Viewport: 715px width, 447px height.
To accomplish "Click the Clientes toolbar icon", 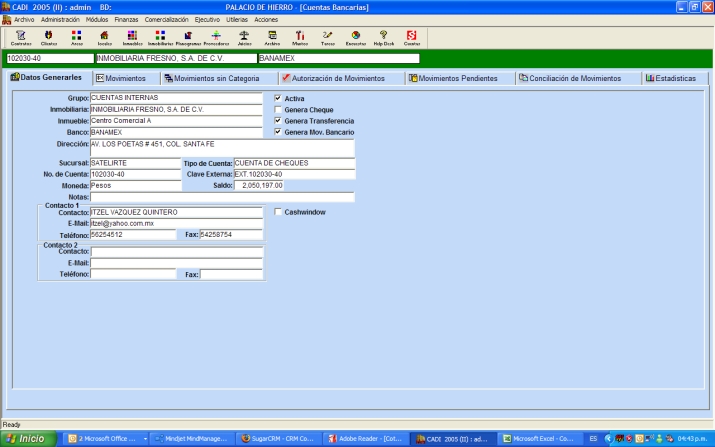I will point(48,38).
